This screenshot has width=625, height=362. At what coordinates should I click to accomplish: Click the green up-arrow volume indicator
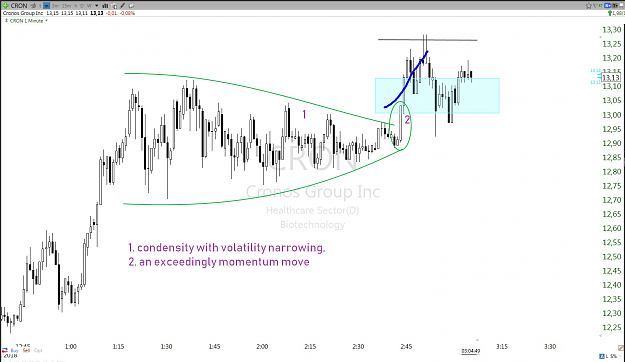click(x=610, y=14)
